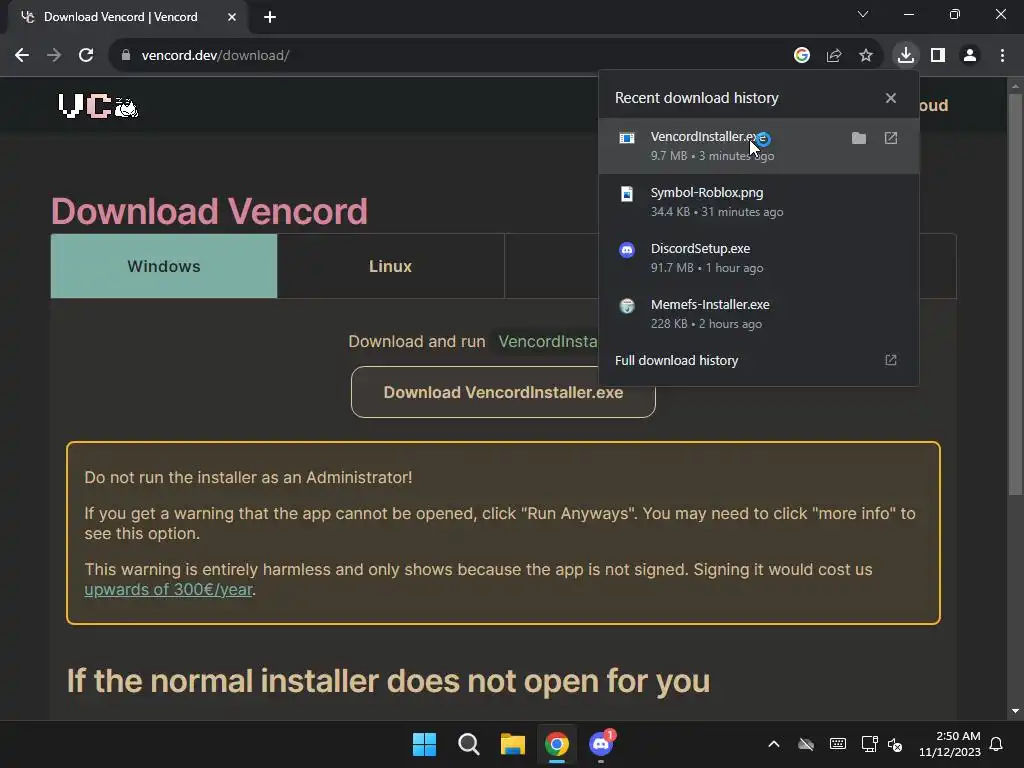
Task: Switch to the Linux tab
Action: [391, 266]
